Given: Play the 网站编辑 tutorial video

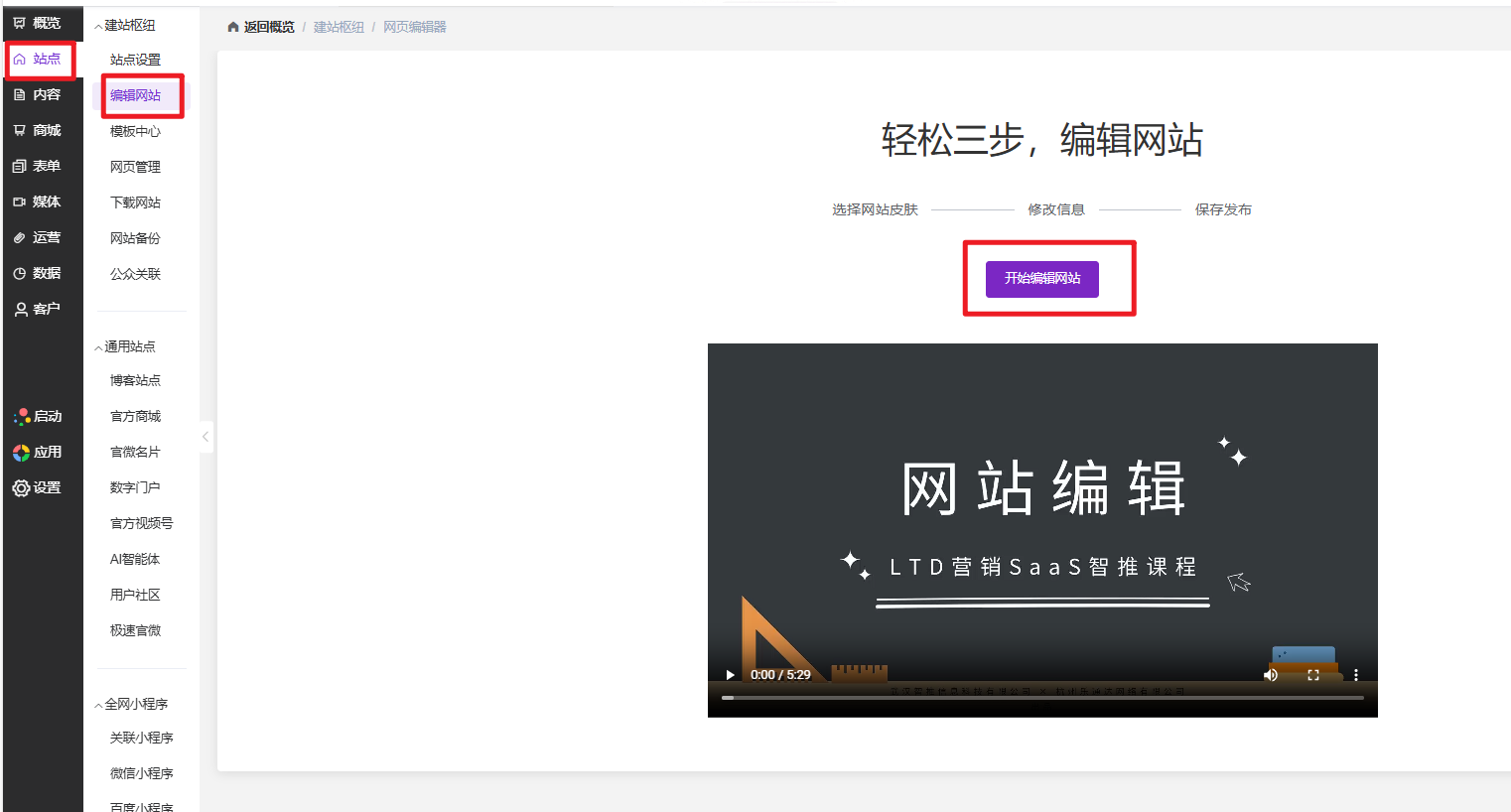Looking at the screenshot, I should tap(731, 675).
